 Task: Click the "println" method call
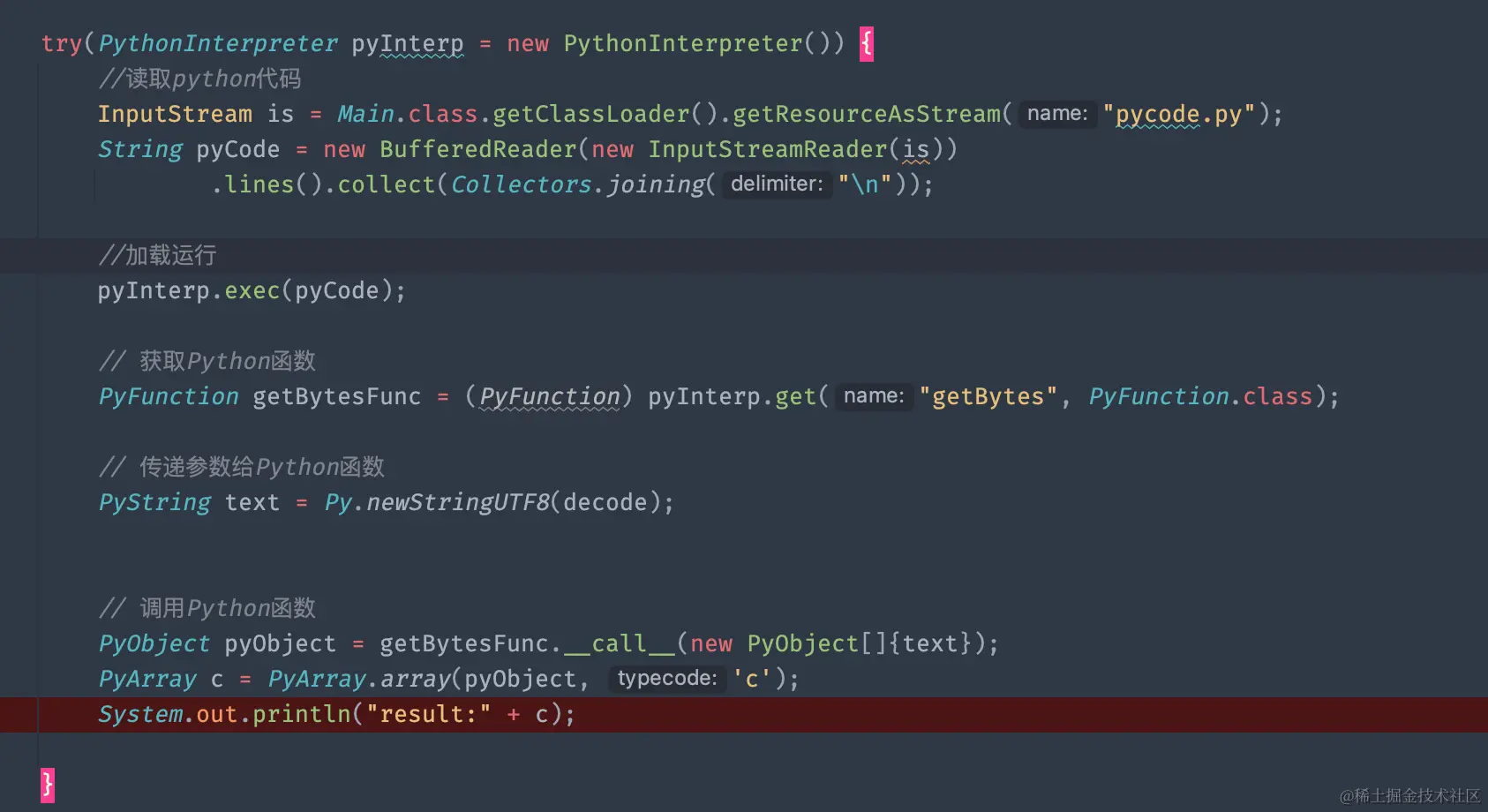[x=302, y=714]
